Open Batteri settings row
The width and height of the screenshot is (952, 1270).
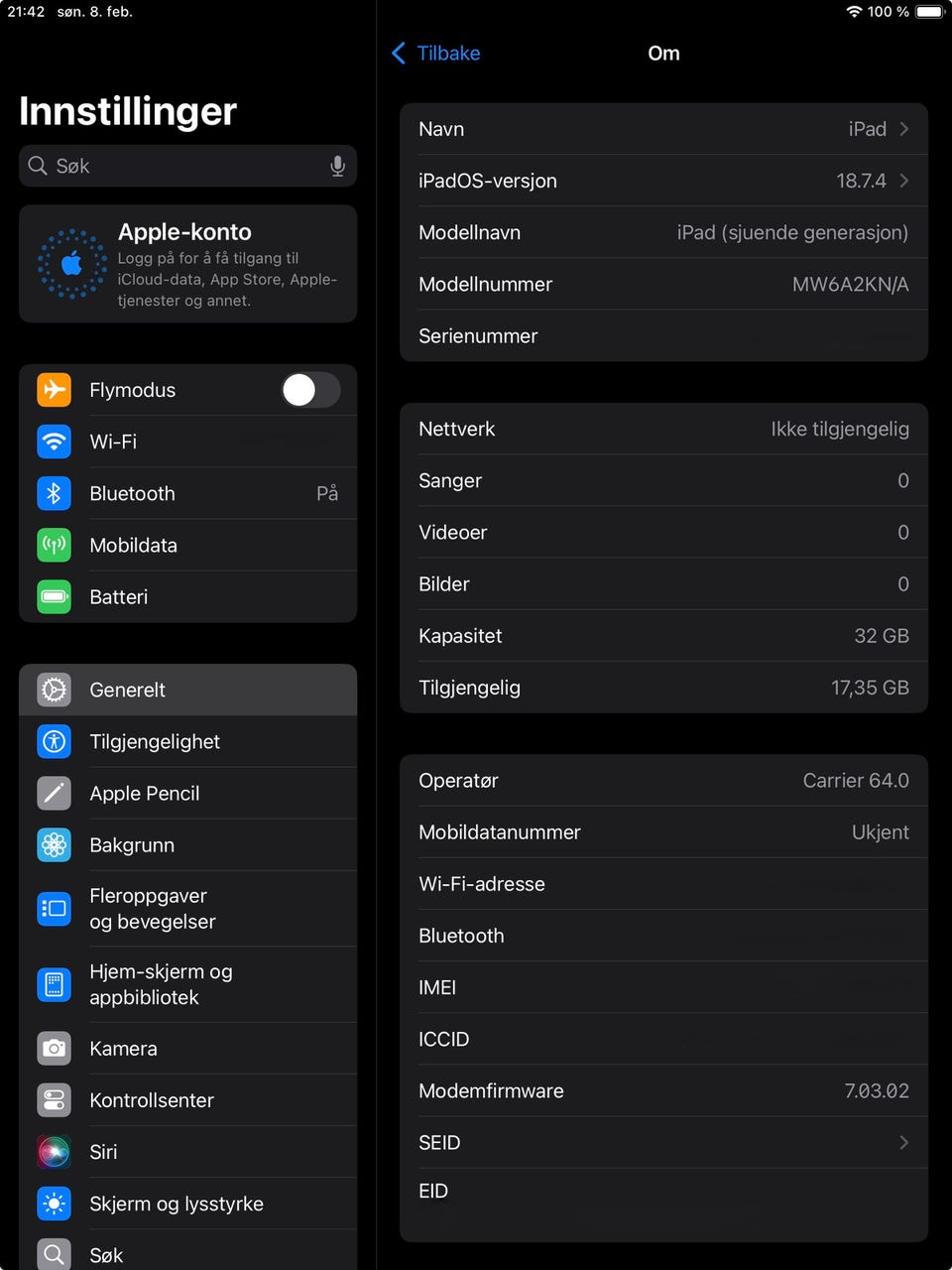point(187,596)
